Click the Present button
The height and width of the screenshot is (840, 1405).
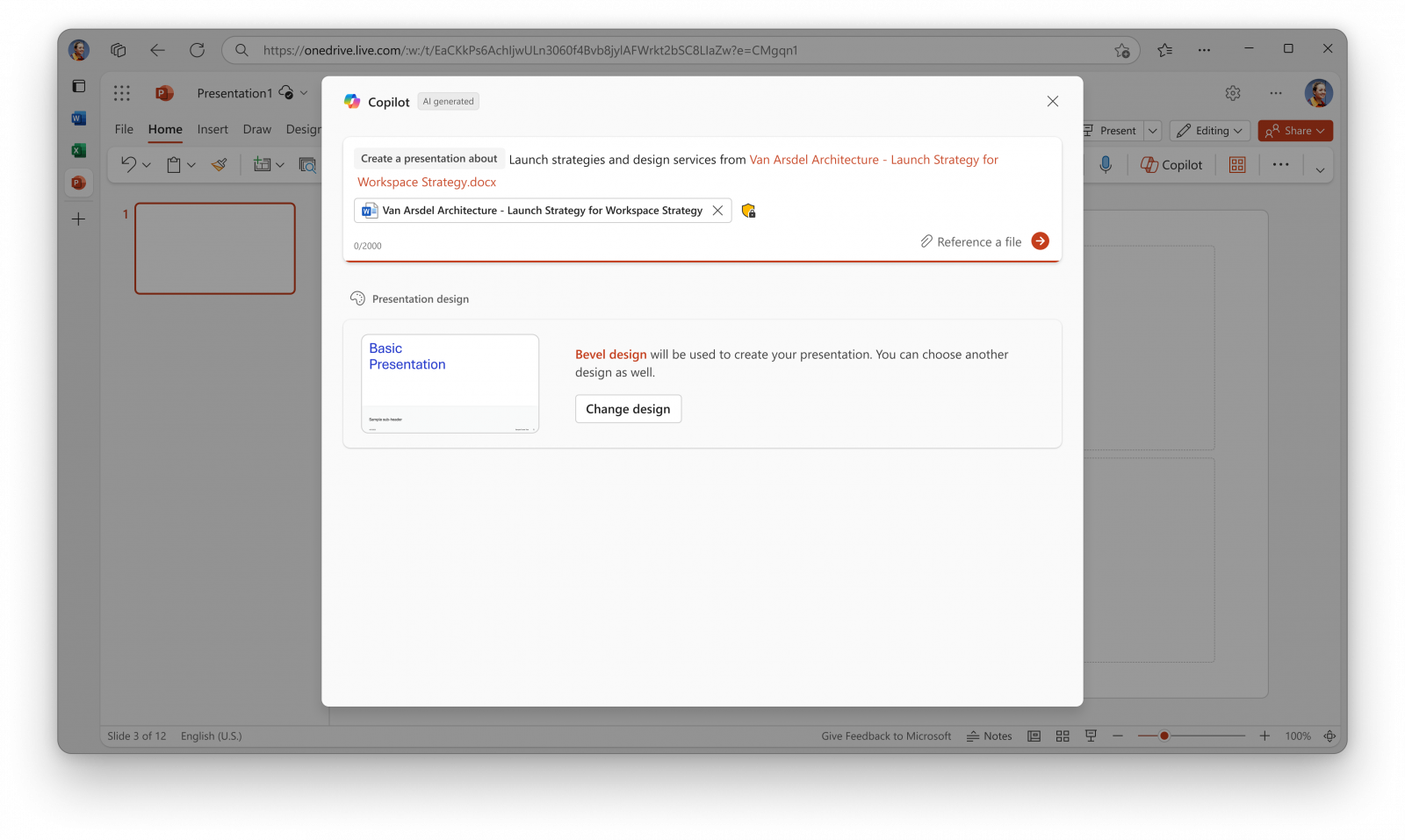pyautogui.click(x=1111, y=131)
